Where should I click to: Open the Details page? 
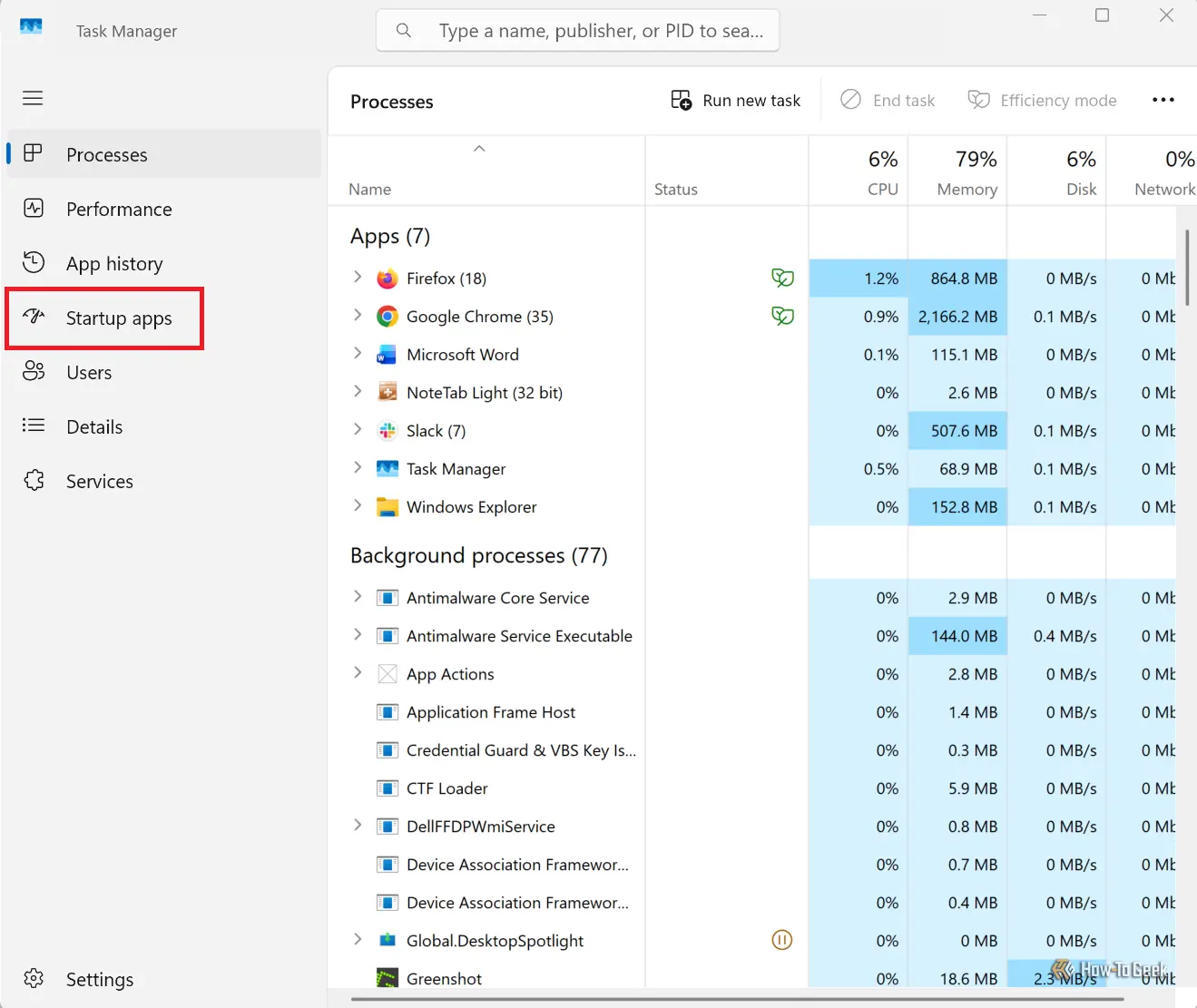click(x=164, y=426)
